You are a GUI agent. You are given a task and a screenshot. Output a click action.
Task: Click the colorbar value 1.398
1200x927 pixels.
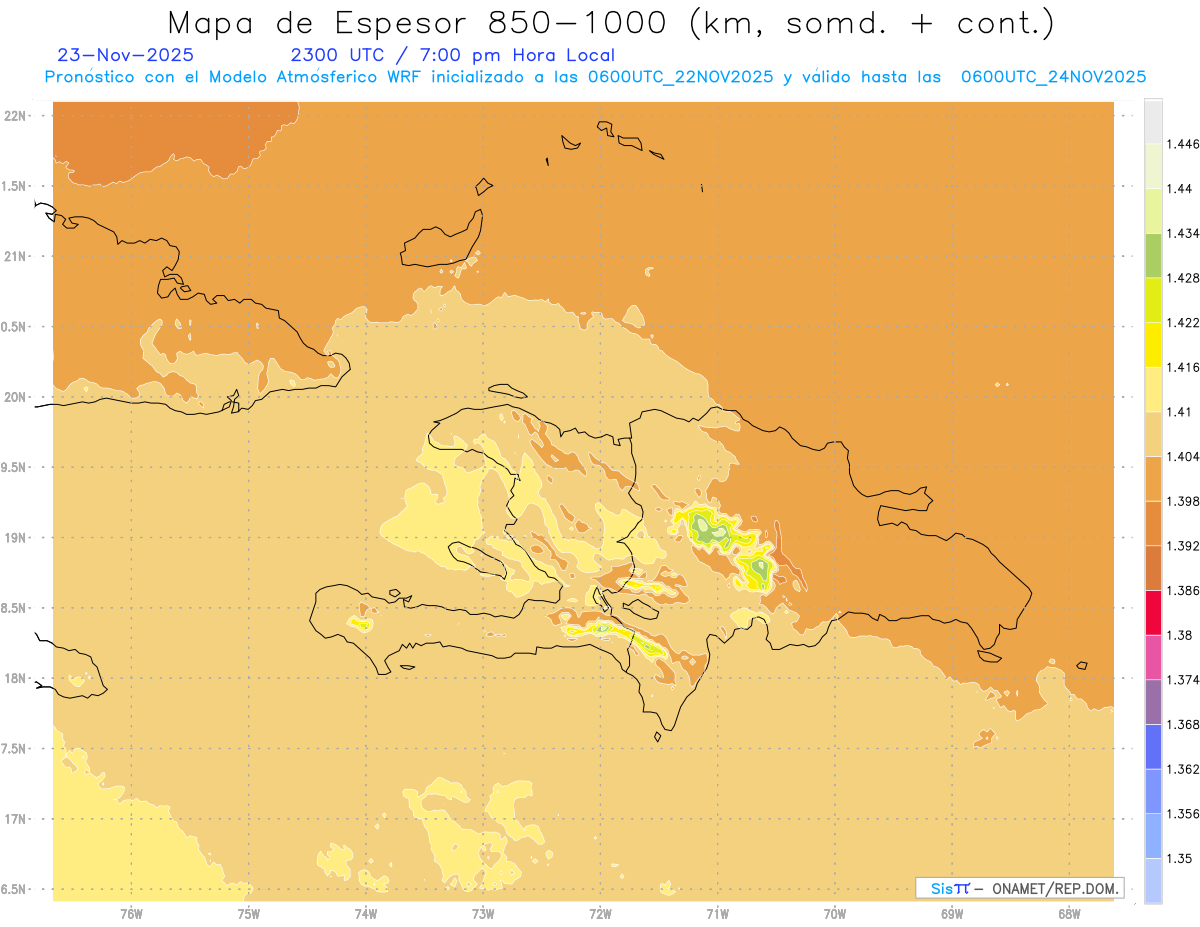click(1183, 501)
